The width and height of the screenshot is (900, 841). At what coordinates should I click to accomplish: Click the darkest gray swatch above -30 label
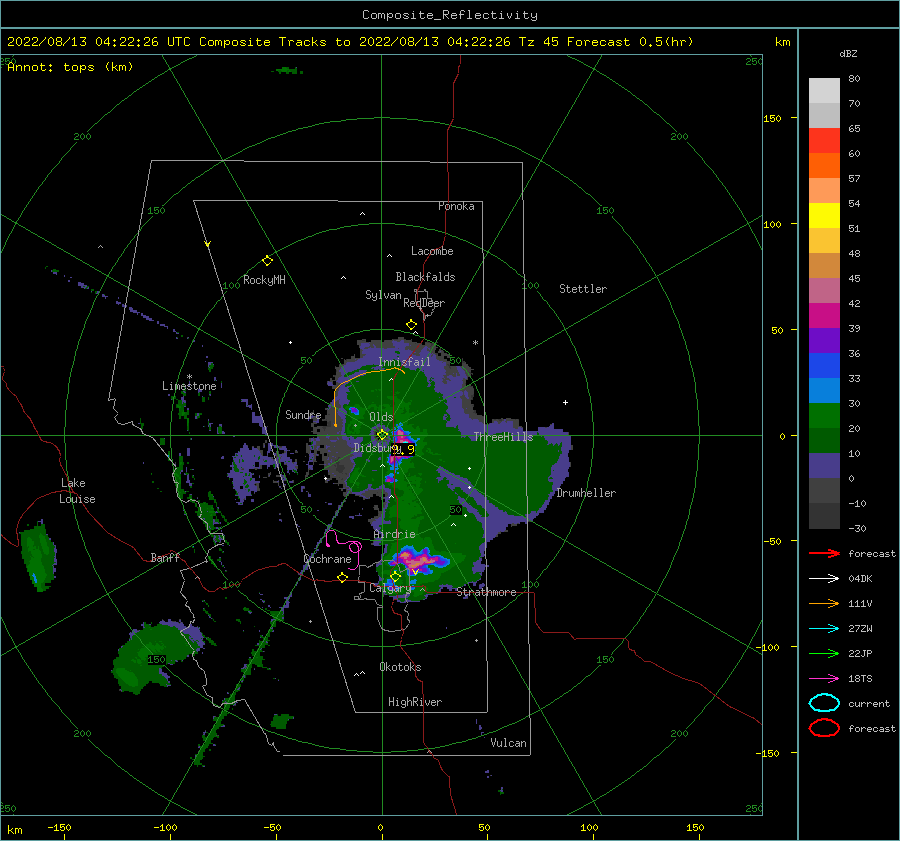click(x=824, y=516)
